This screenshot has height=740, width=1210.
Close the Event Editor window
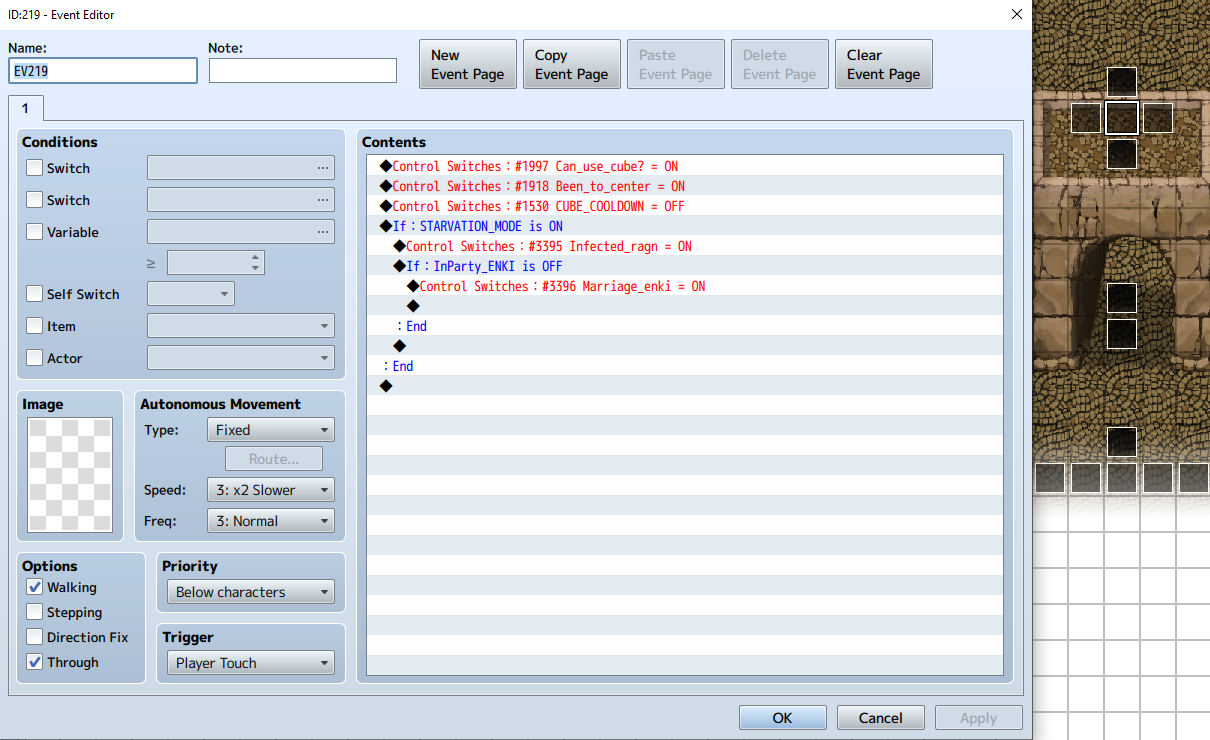pyautogui.click(x=1016, y=15)
